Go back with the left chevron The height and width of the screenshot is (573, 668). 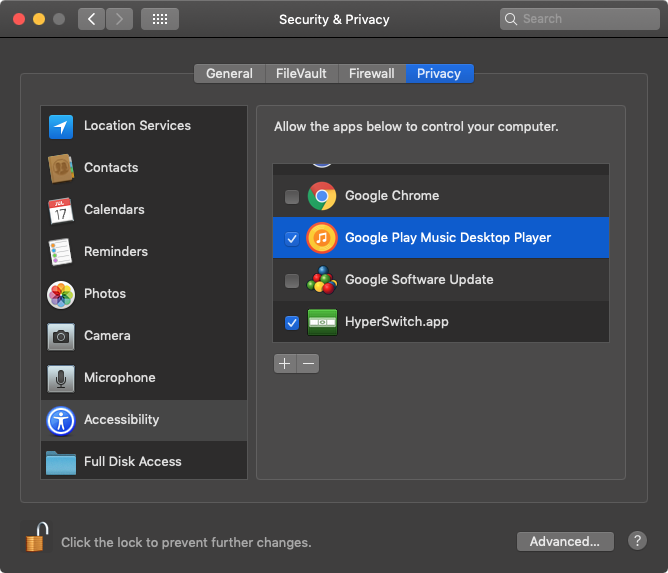click(x=91, y=19)
